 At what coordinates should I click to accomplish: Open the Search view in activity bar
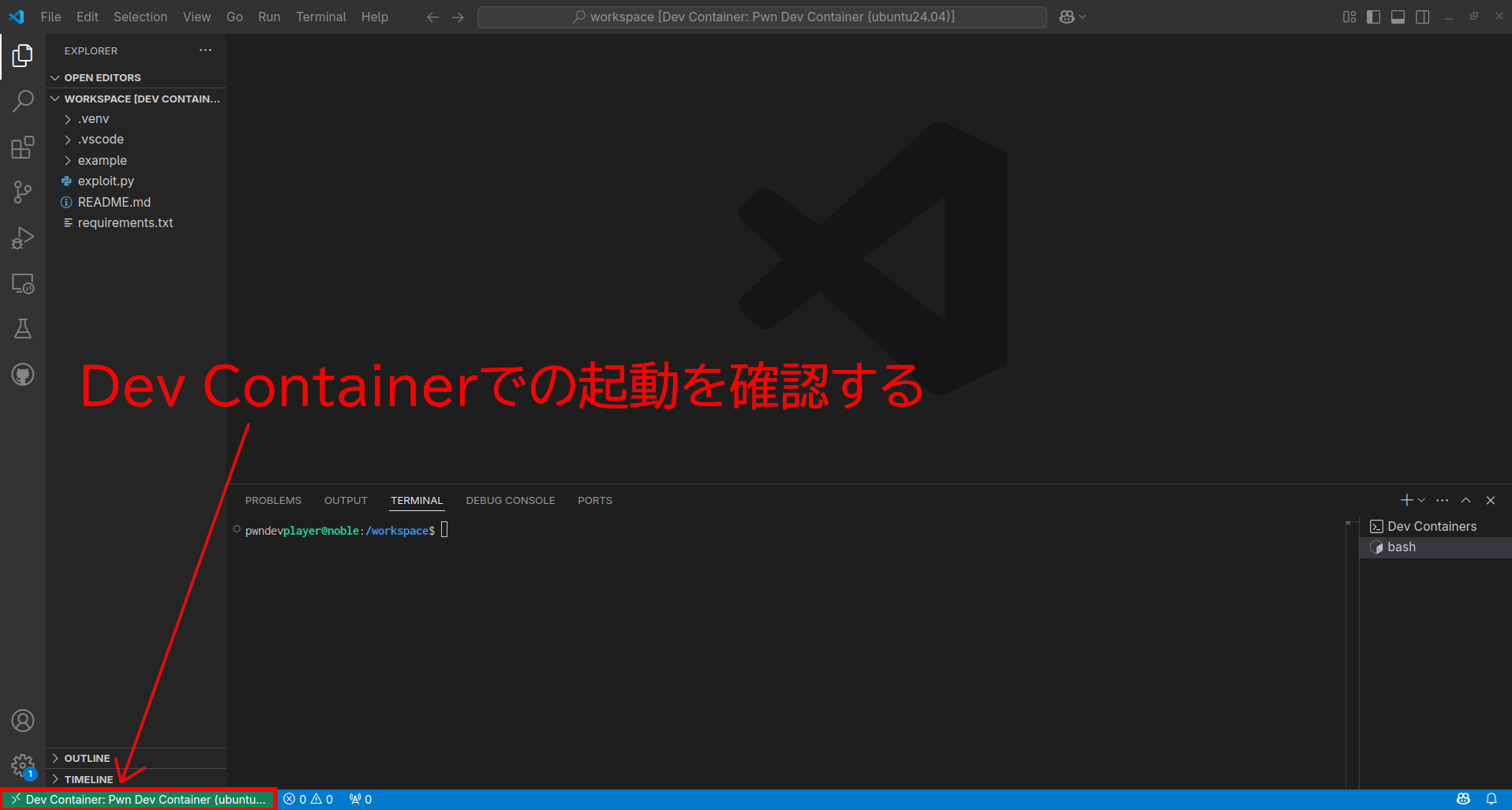[x=23, y=101]
